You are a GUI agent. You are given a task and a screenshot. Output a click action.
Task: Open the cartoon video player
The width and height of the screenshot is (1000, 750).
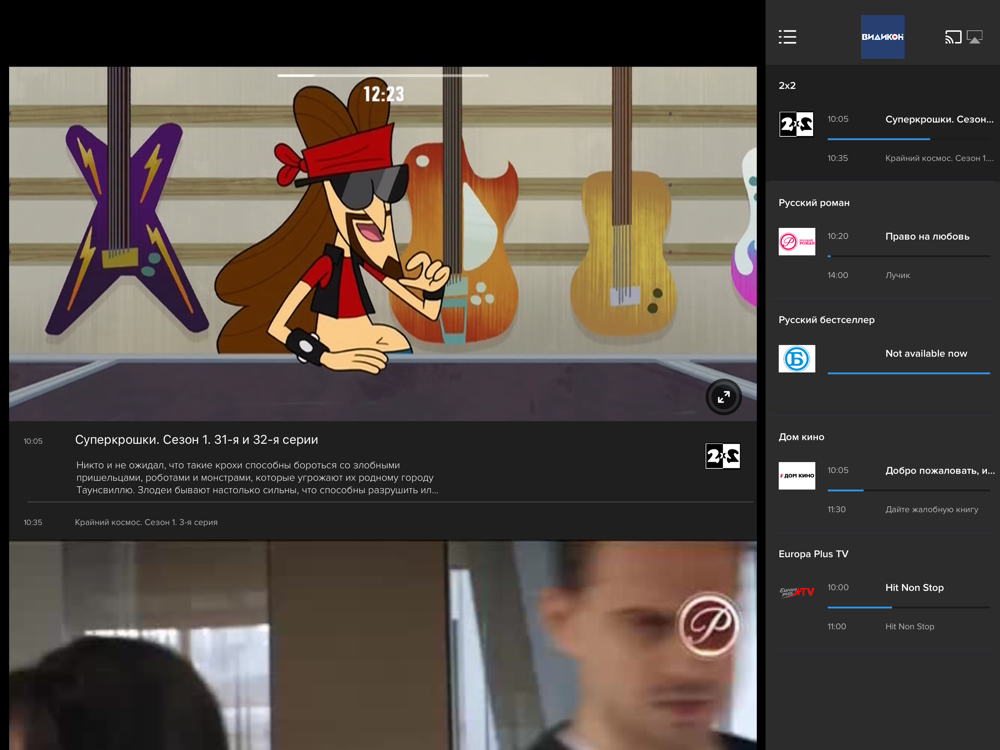tap(383, 244)
